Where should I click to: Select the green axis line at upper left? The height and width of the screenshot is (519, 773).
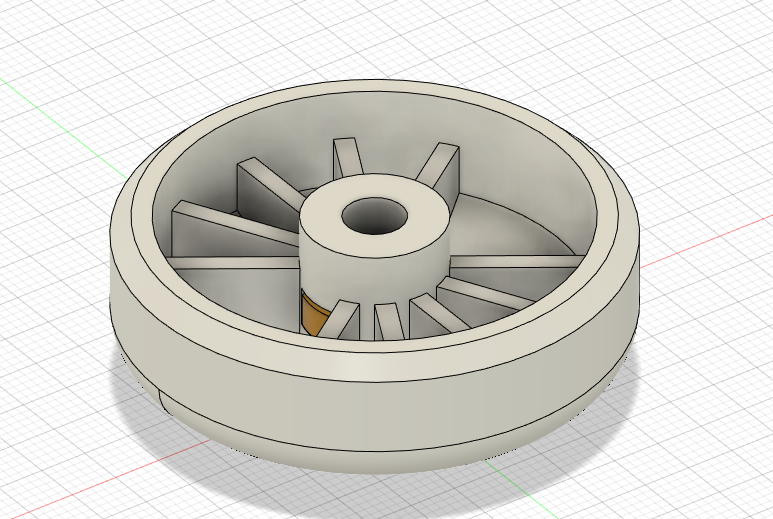(64, 129)
